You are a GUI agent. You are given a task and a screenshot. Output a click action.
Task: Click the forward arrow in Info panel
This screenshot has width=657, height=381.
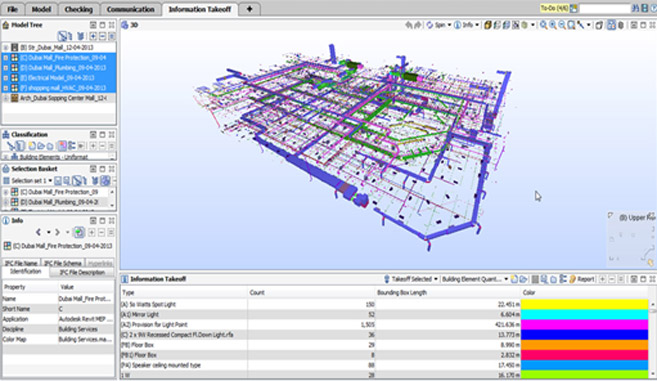click(58, 232)
